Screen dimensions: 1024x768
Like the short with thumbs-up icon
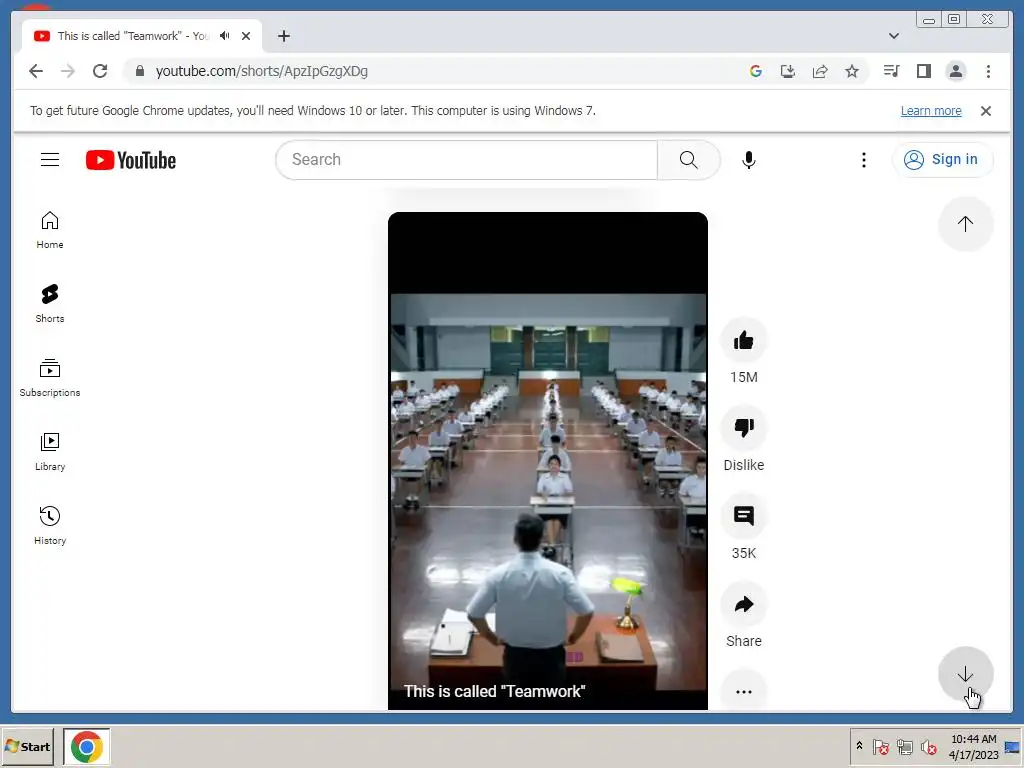click(743, 340)
